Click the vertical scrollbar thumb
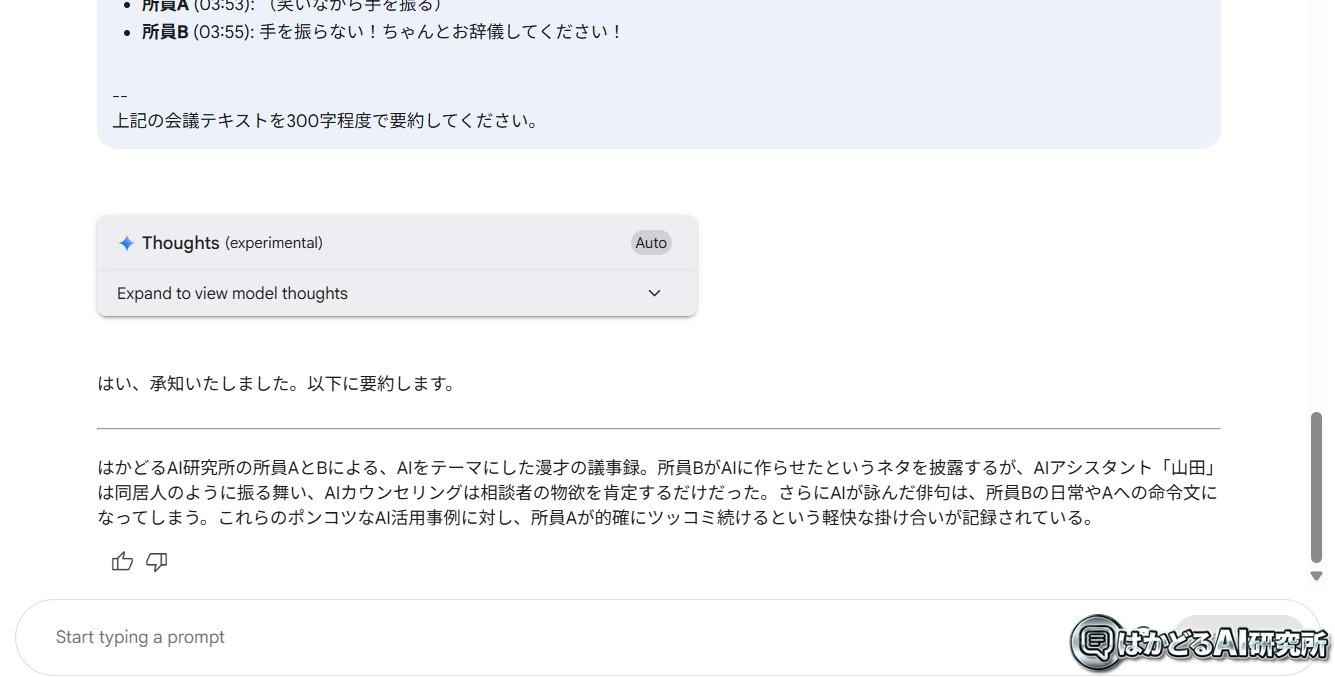1335x677 pixels. pos(1316,488)
